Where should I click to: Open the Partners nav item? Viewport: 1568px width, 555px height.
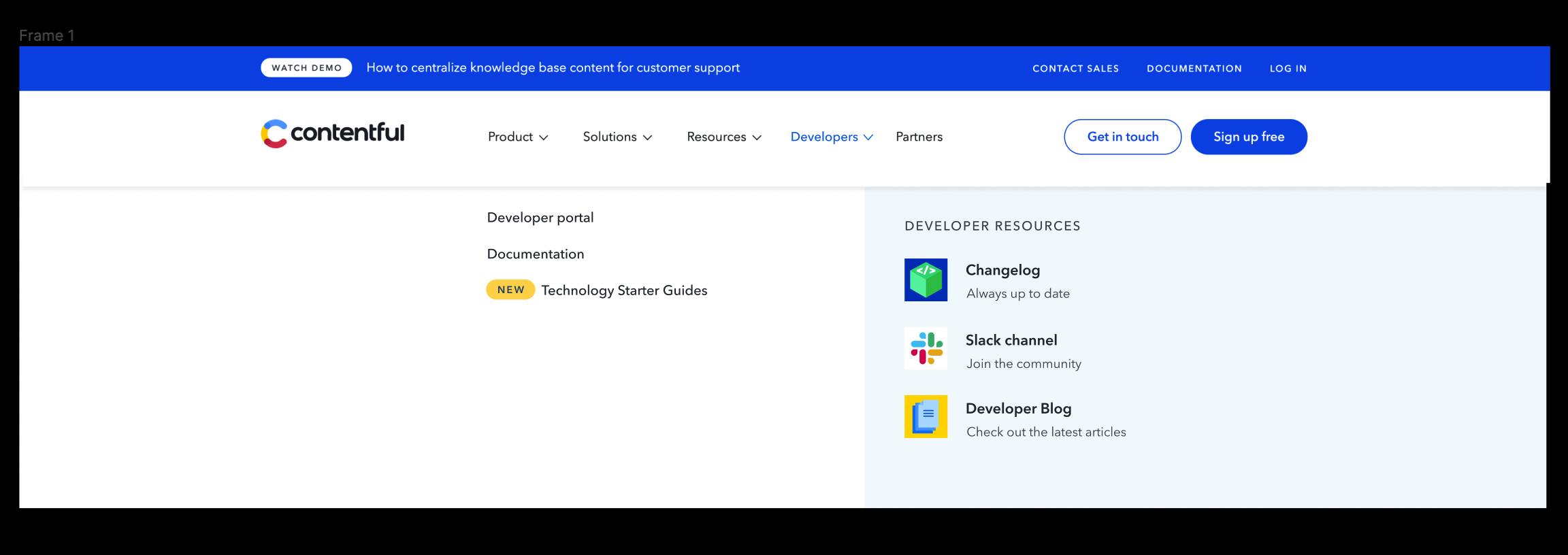919,137
